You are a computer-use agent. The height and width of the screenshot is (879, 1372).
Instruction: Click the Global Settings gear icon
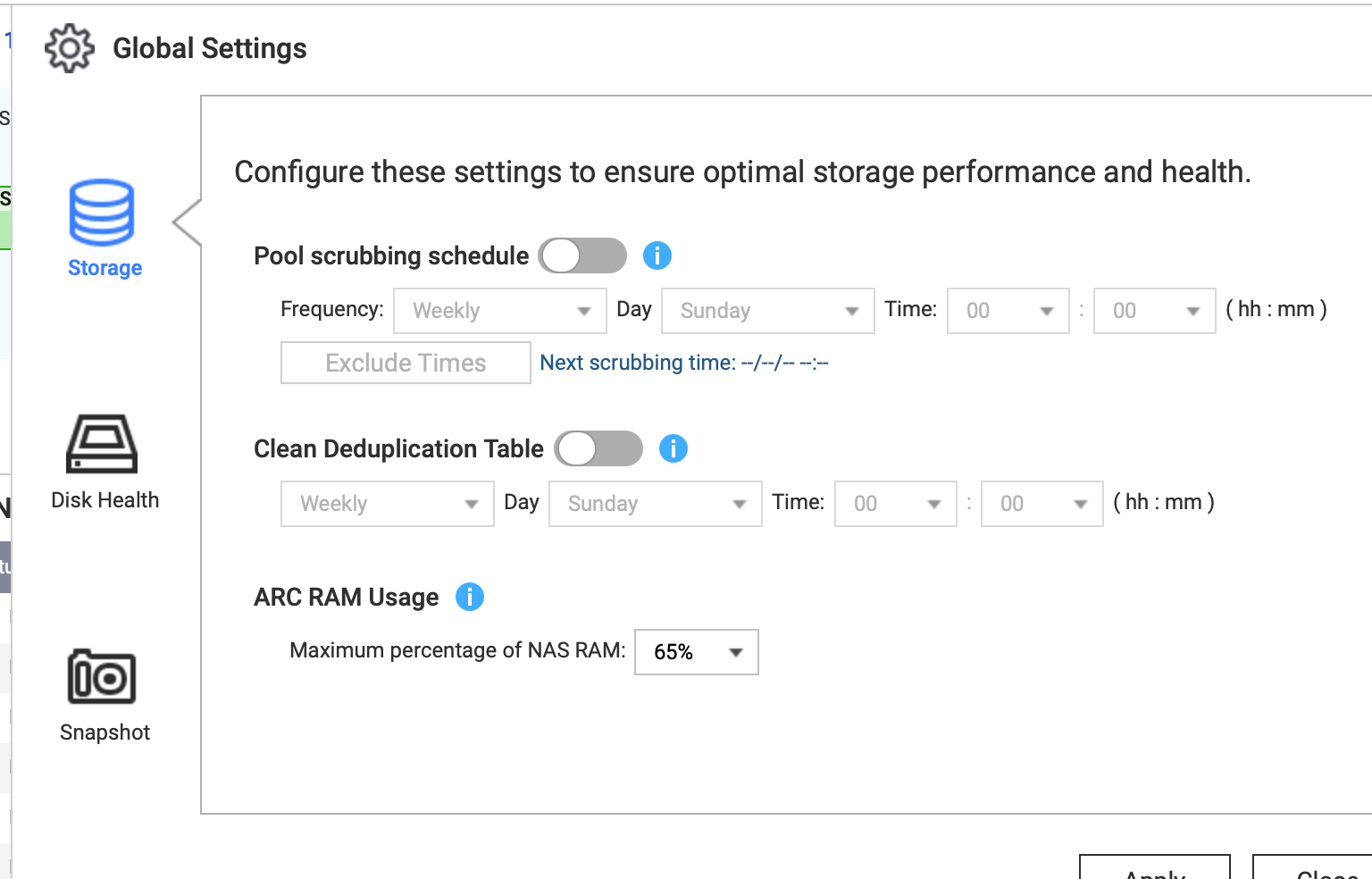click(x=69, y=48)
